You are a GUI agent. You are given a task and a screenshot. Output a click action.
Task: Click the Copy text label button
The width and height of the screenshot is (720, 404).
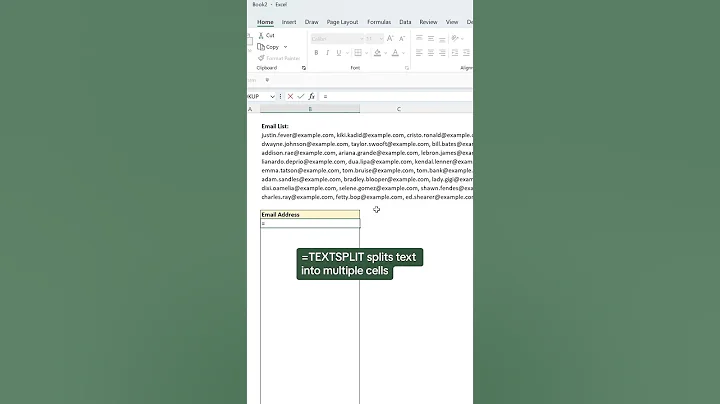pos(272,47)
